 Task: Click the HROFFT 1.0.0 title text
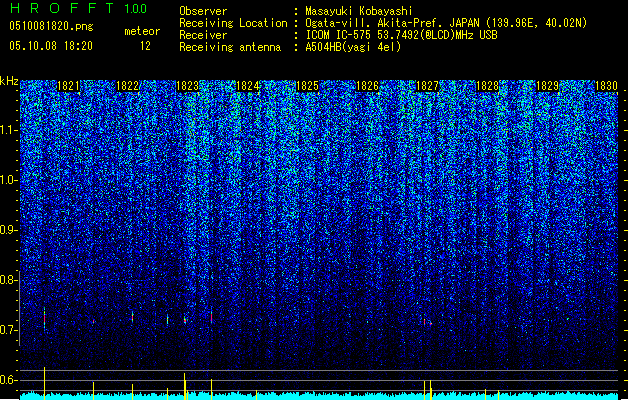pyautogui.click(x=78, y=8)
